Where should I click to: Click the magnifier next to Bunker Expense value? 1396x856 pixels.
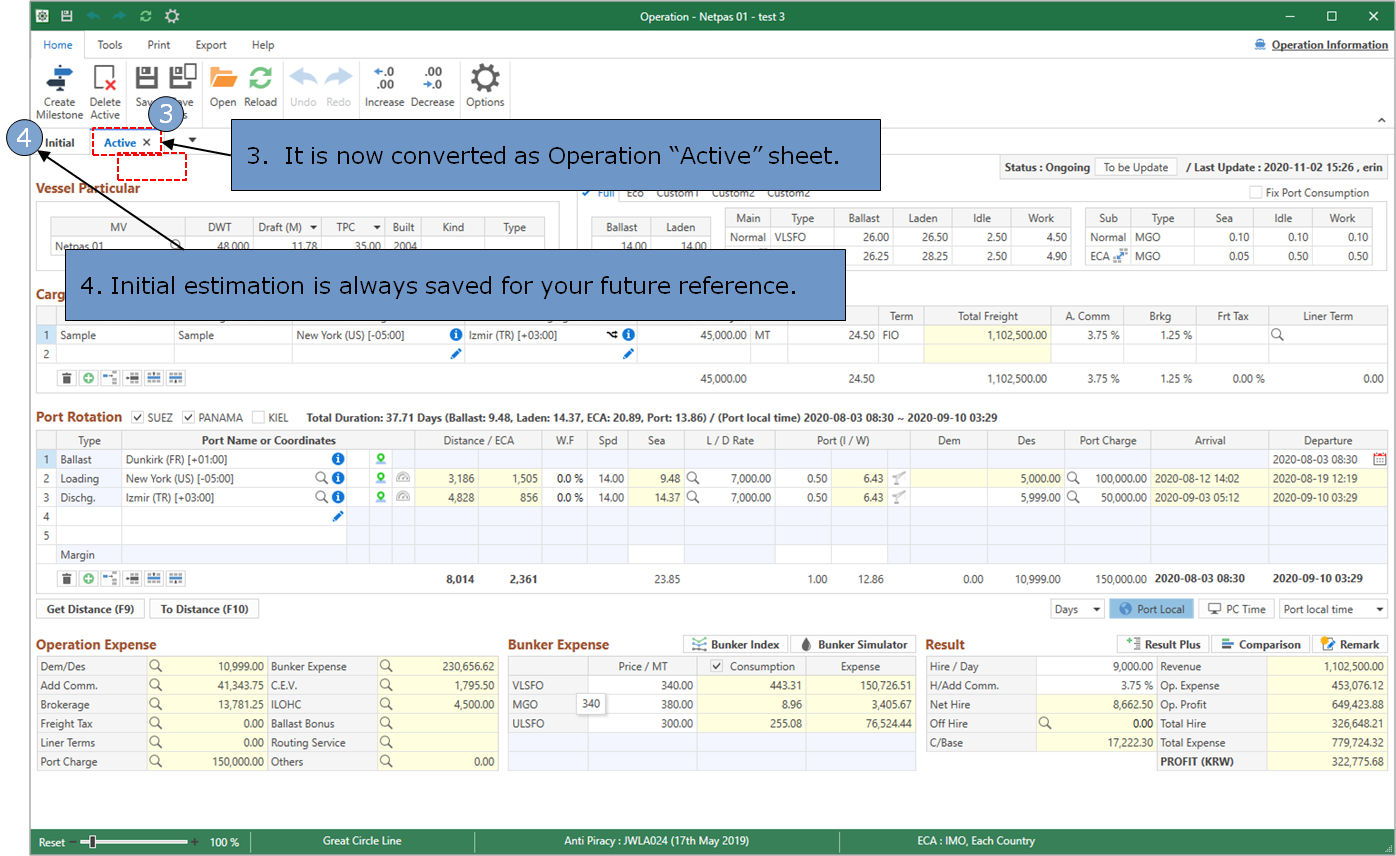pos(386,666)
